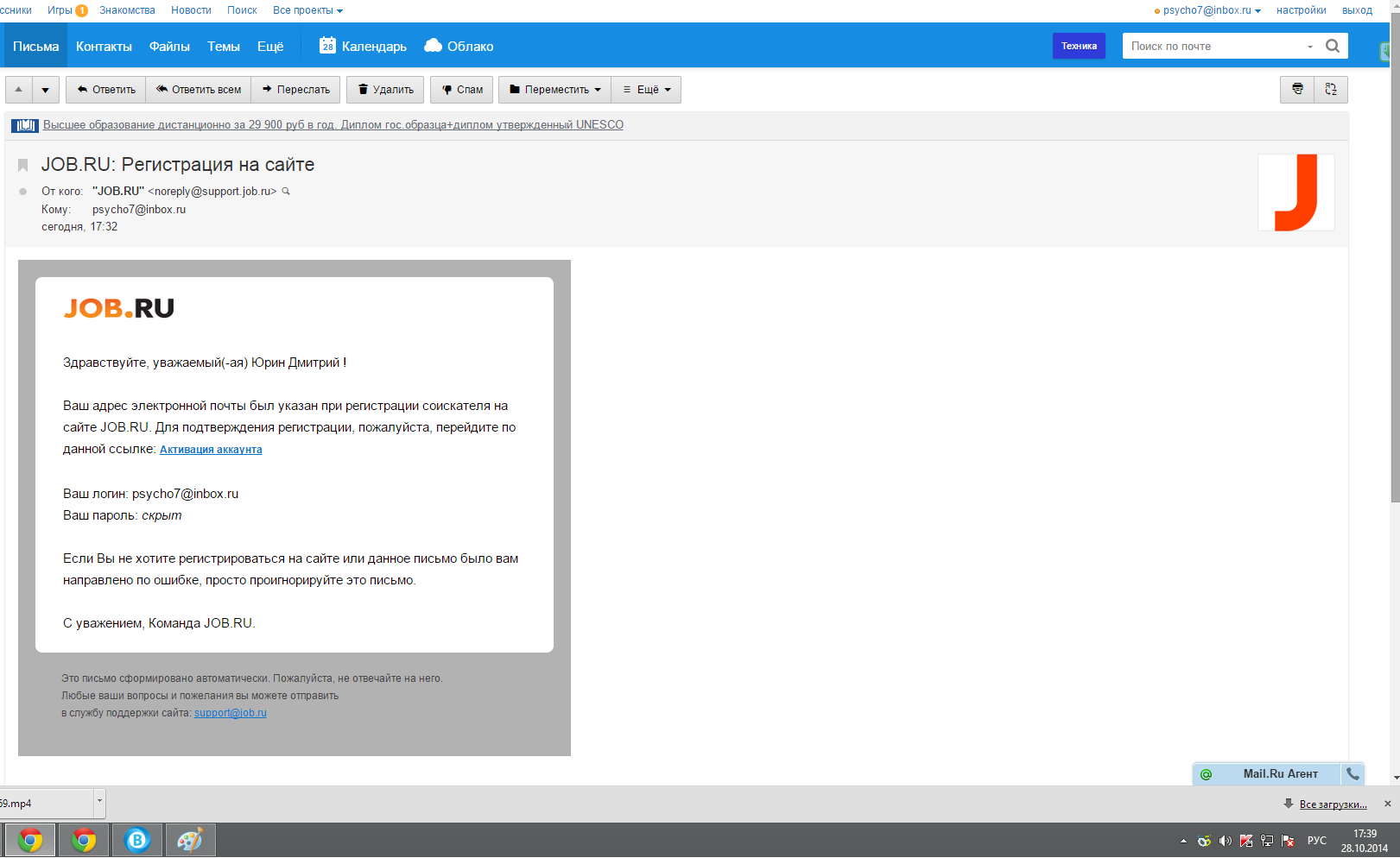Toggle the read/unread dot indicator
1400x858 pixels.
[x=22, y=192]
